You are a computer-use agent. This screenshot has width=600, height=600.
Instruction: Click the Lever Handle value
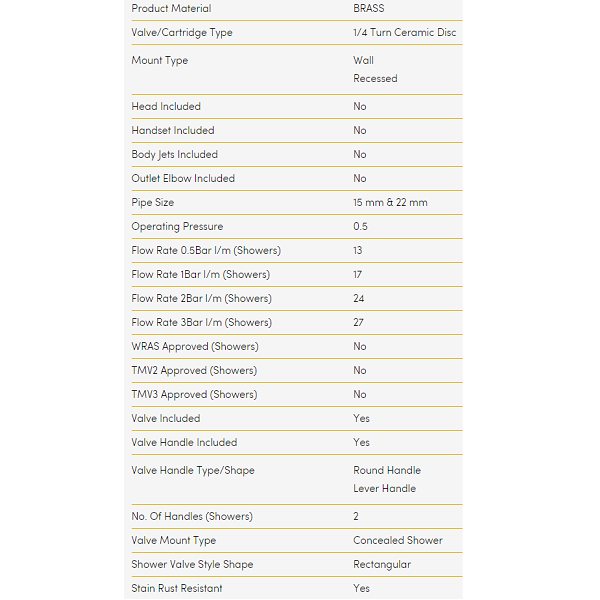384,489
